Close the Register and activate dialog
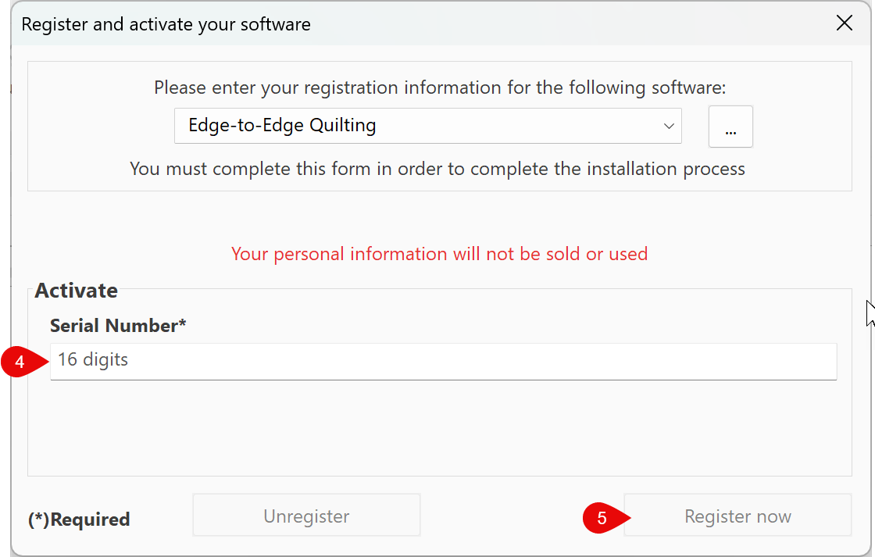This screenshot has width=875, height=557. pyautogui.click(x=844, y=23)
